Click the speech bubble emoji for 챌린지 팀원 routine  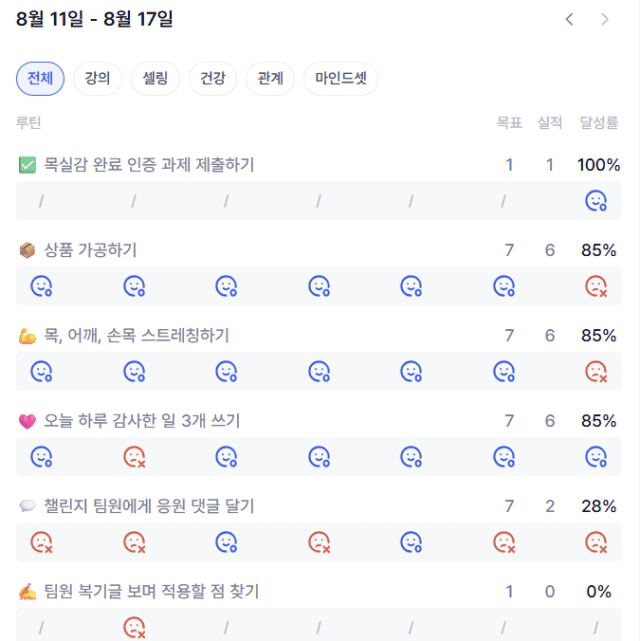pos(27,506)
